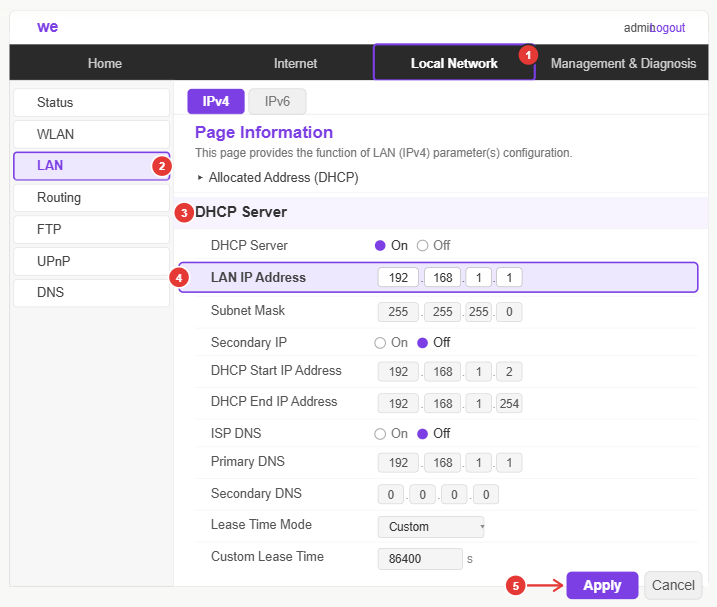The height and width of the screenshot is (607, 717).
Task: Go to the Home tab
Action: (105, 63)
